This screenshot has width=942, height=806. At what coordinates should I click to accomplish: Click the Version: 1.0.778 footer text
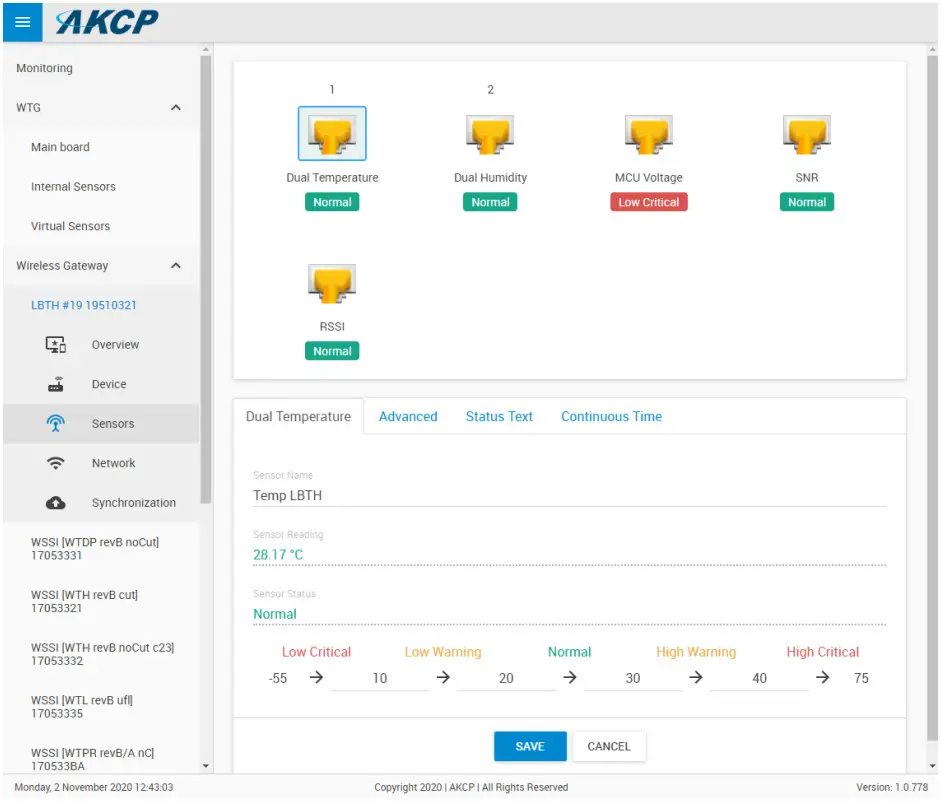[892, 787]
